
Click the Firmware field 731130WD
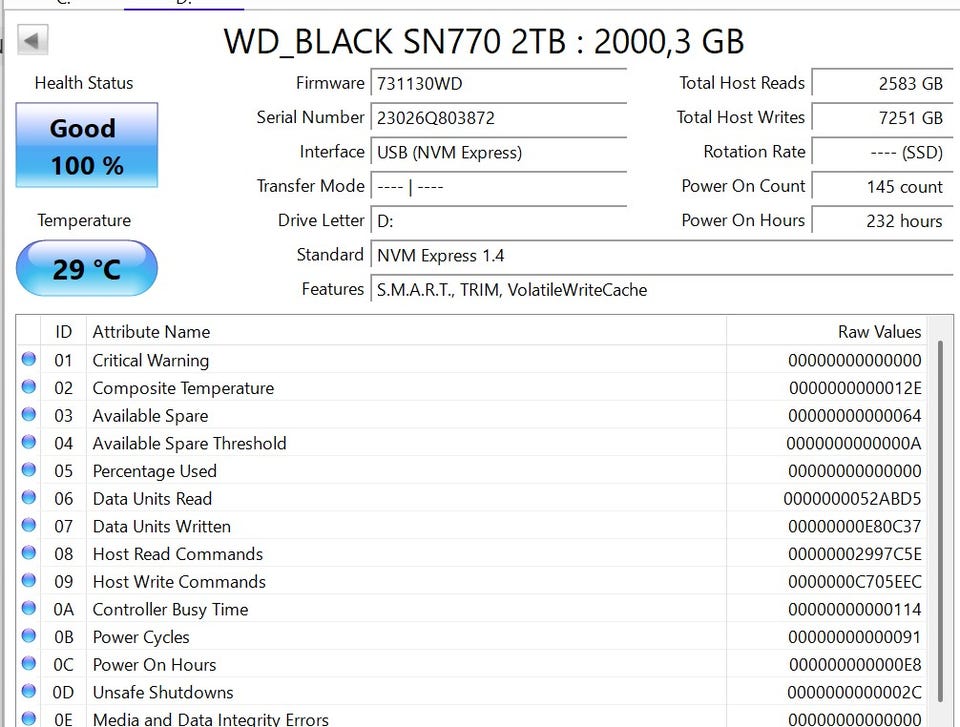tap(498, 83)
